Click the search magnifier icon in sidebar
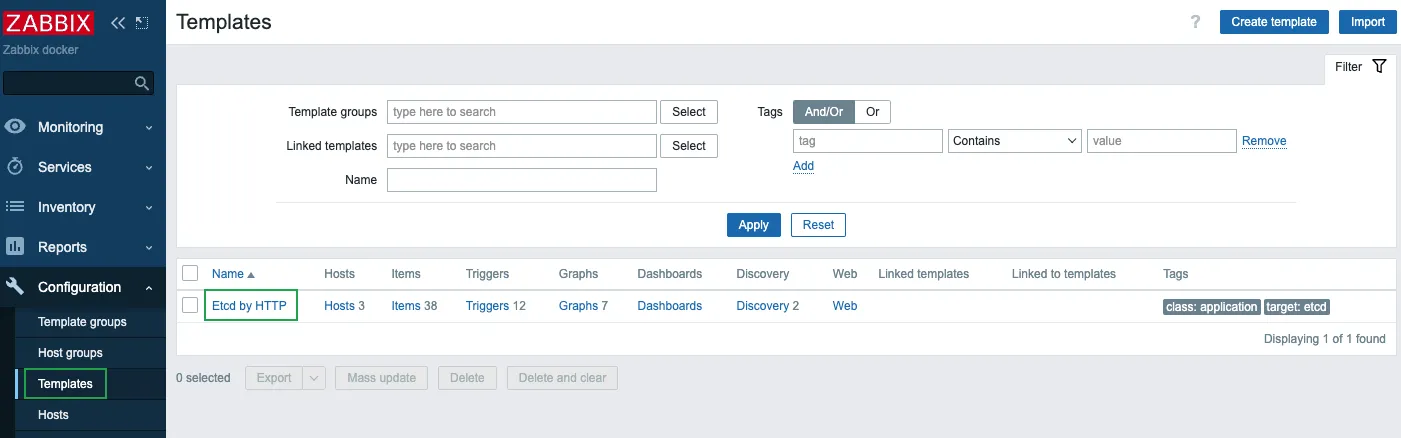This screenshot has height=438, width=1401. click(142, 83)
